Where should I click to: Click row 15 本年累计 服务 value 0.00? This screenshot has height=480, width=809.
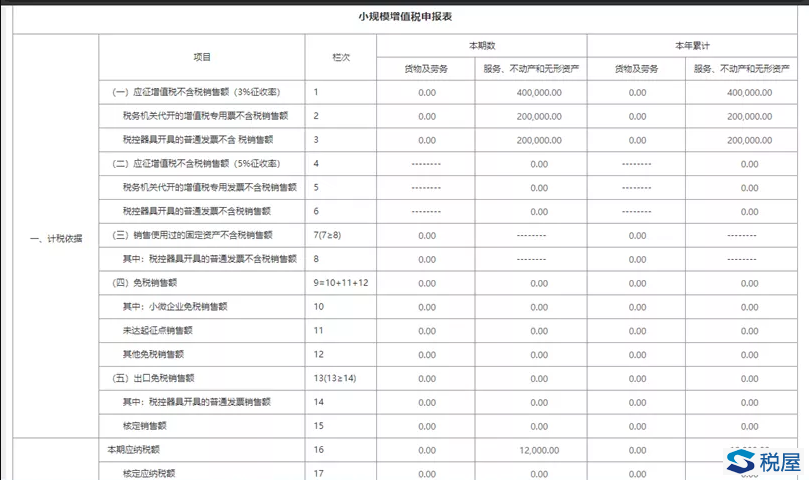pyautogui.click(x=750, y=427)
